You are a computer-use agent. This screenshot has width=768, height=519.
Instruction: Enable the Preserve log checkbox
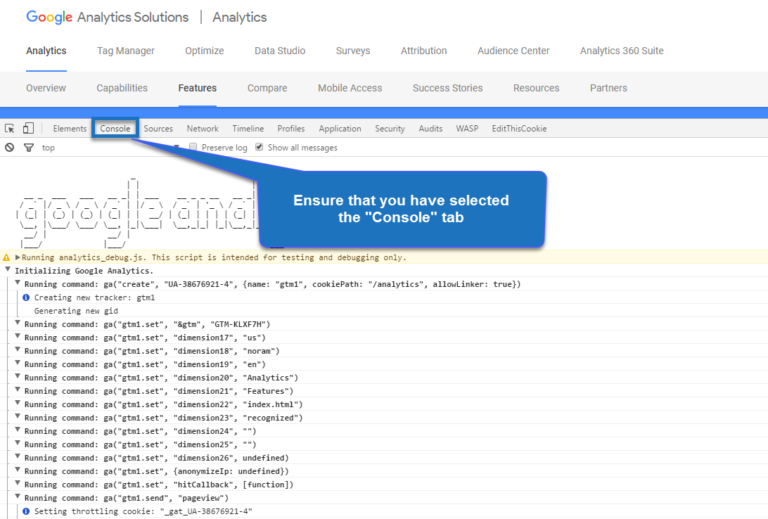pos(193,147)
